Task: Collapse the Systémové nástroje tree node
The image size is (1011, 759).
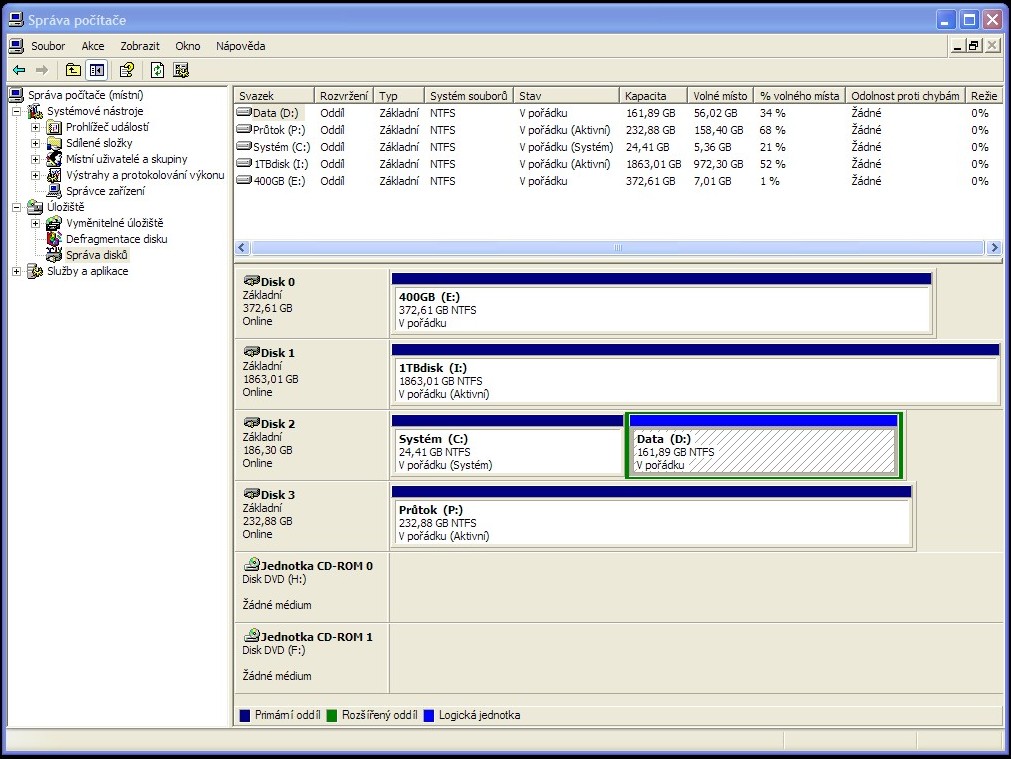Action: point(17,111)
